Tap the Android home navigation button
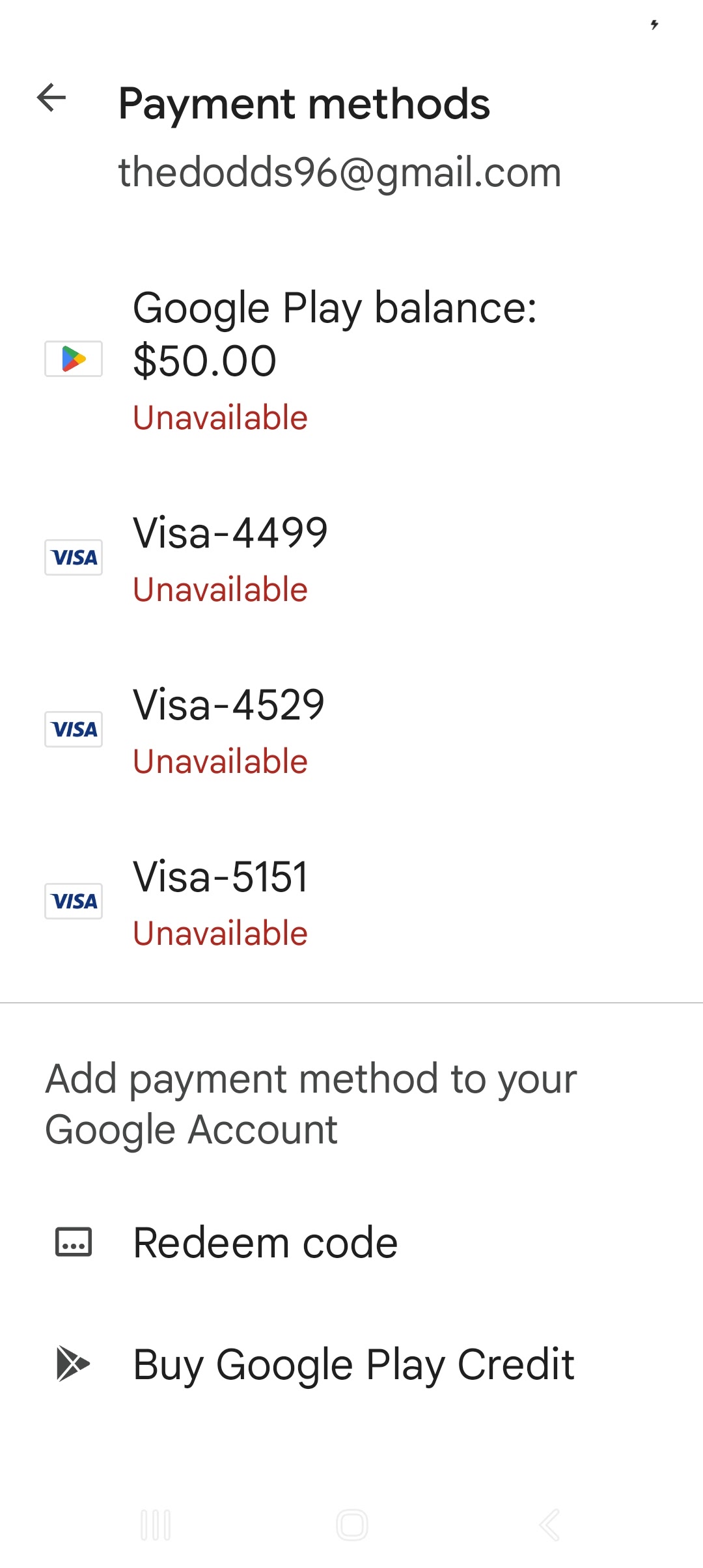Viewport: 703px width, 1568px height. click(352, 1525)
